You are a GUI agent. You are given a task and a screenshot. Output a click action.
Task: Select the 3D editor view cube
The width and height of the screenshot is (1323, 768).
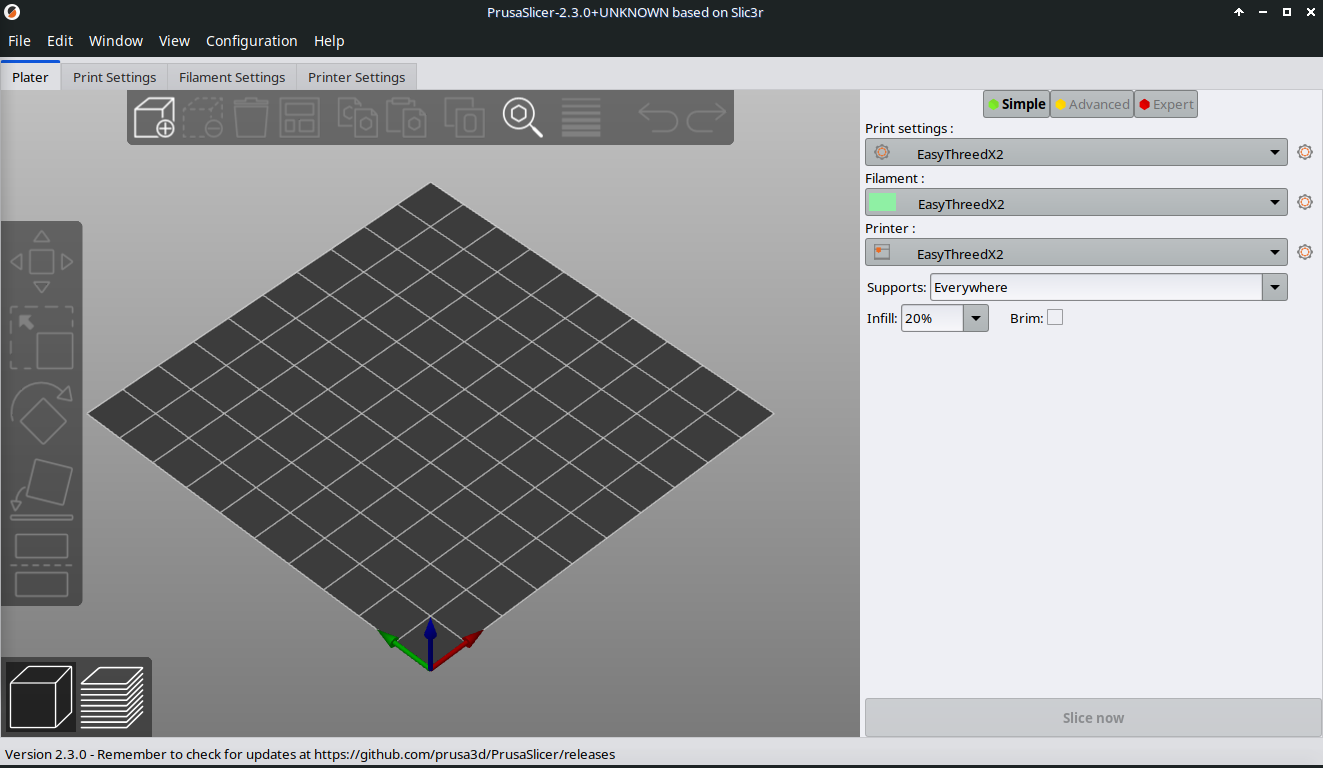41,696
